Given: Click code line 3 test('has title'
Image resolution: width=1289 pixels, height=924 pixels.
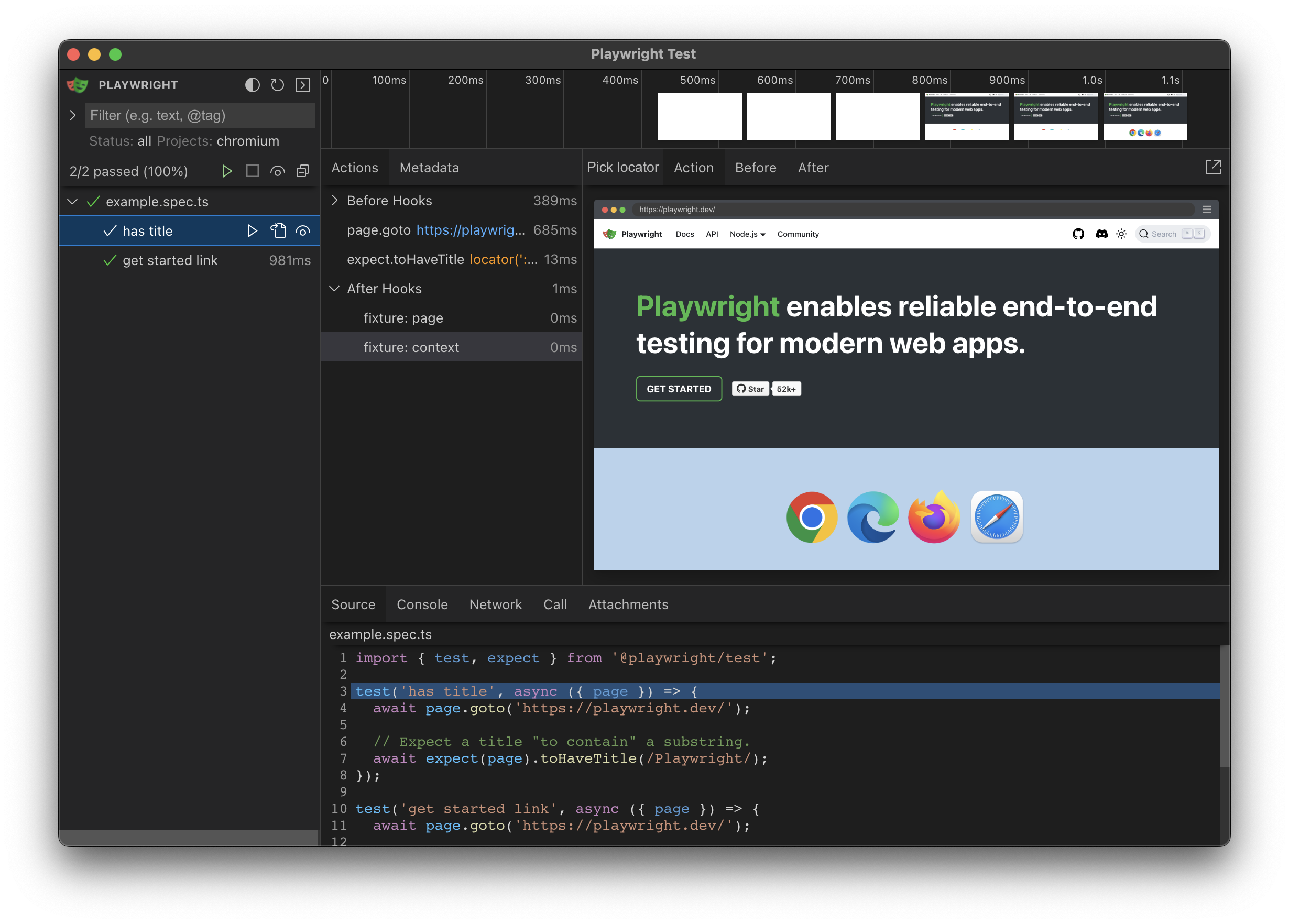Looking at the screenshot, I should click(x=785, y=691).
